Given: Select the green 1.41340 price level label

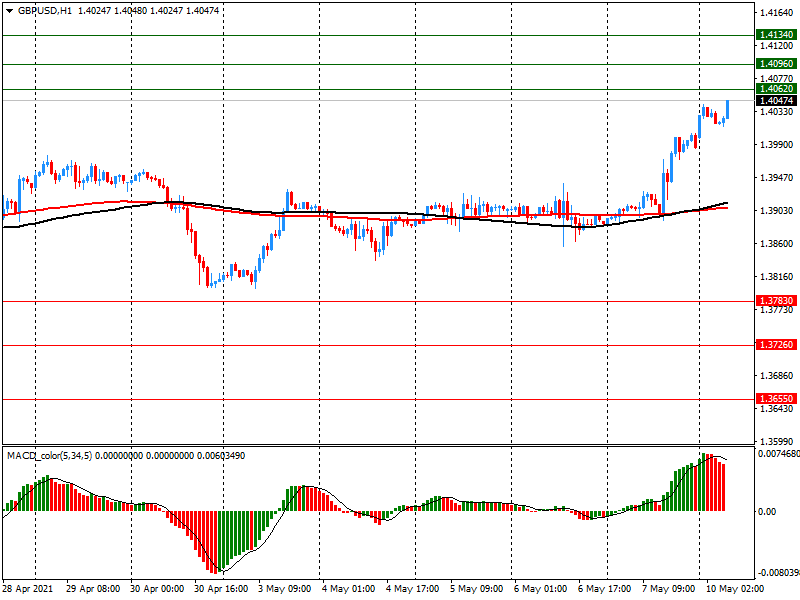Looking at the screenshot, I should [x=776, y=35].
